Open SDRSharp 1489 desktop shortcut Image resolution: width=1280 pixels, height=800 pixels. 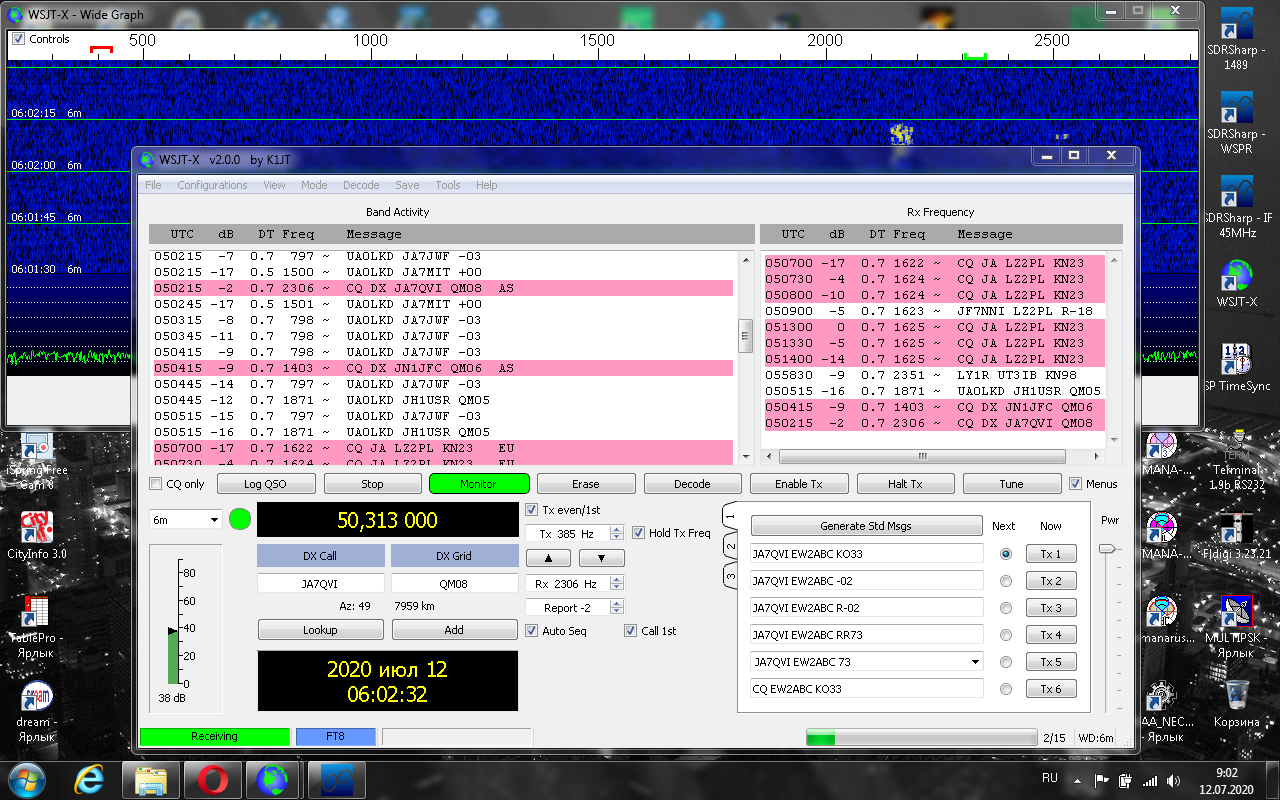point(1237,30)
